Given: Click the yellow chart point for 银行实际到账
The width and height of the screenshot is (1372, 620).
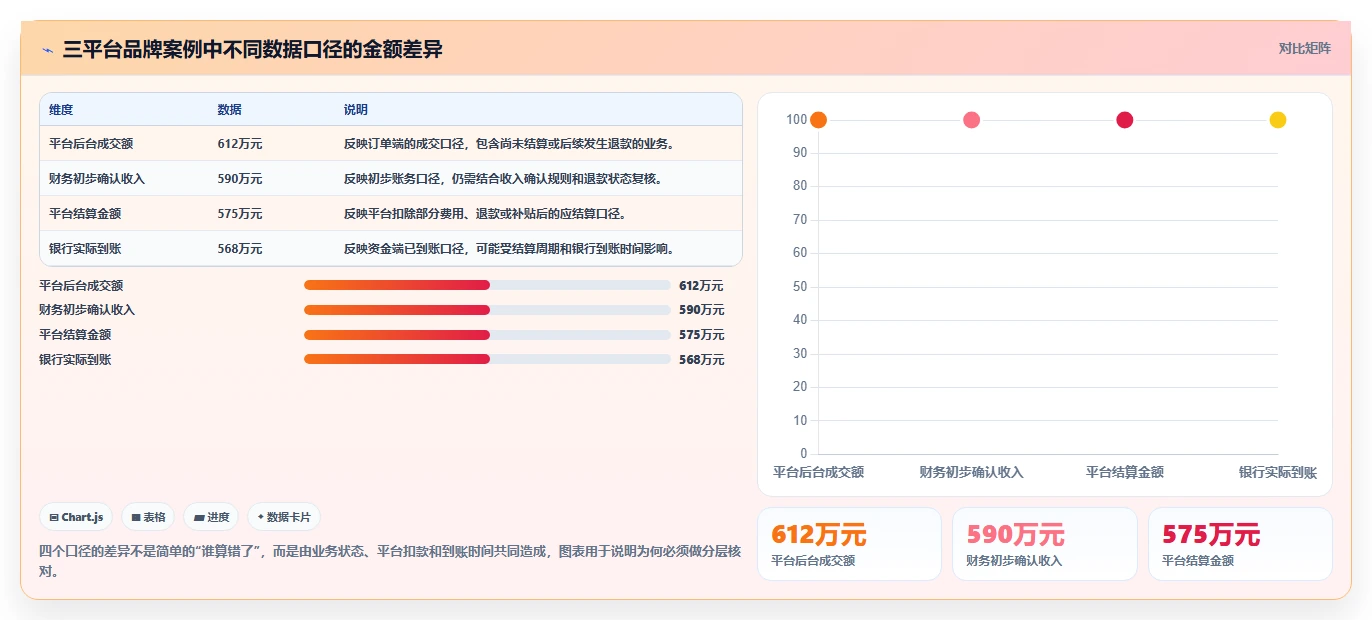Looking at the screenshot, I should click(1277, 120).
